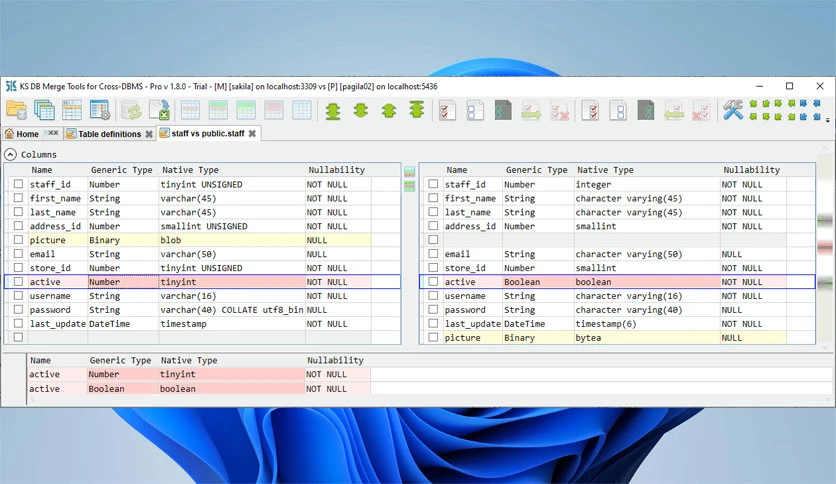Select smallint UNSIGNED cell in left pane
Viewport: 836px width, 484px height.
[x=232, y=226]
